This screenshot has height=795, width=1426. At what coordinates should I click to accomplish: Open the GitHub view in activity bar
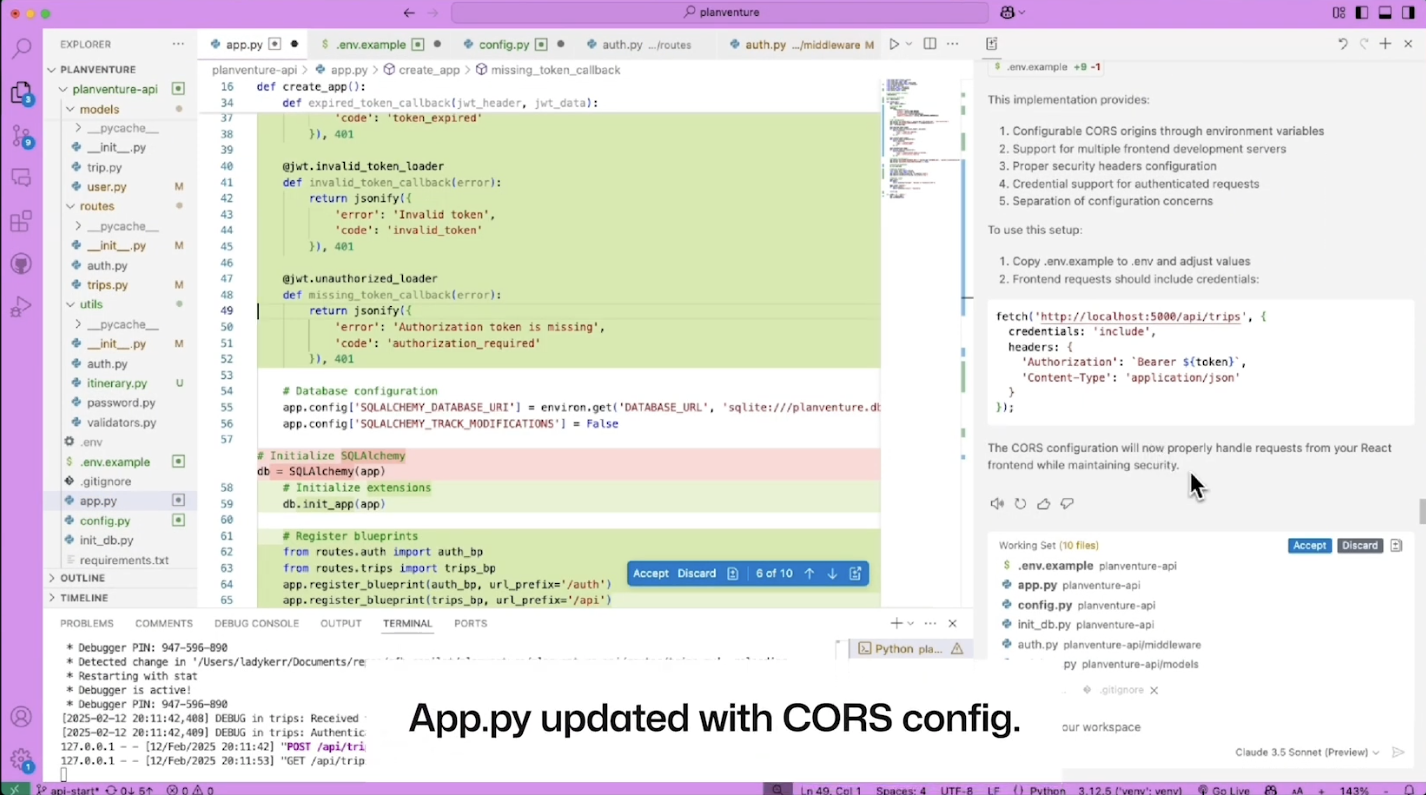tap(21, 264)
